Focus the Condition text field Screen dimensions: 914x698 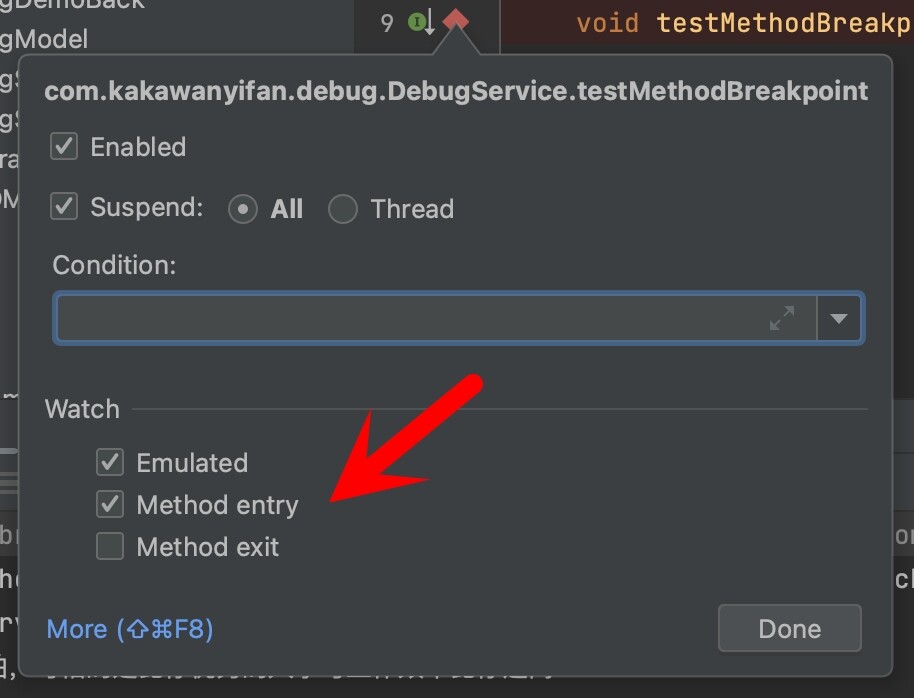410,319
